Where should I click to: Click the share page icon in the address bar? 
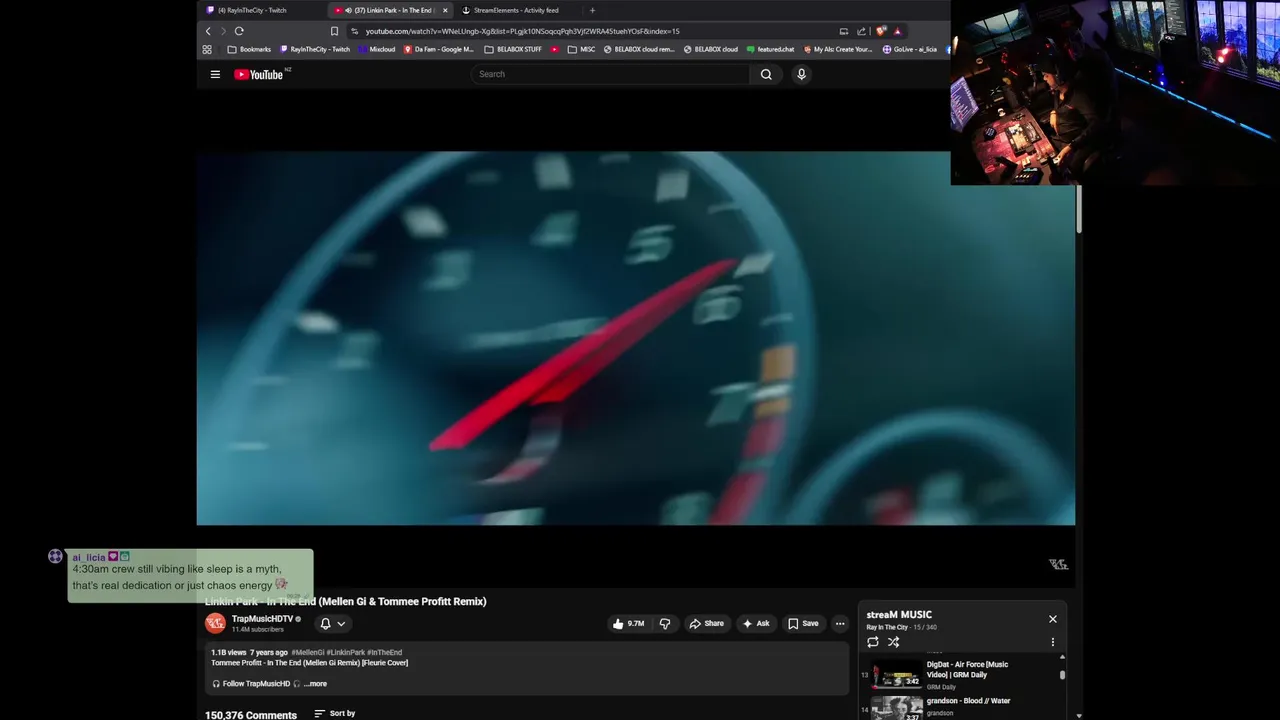[x=861, y=31]
